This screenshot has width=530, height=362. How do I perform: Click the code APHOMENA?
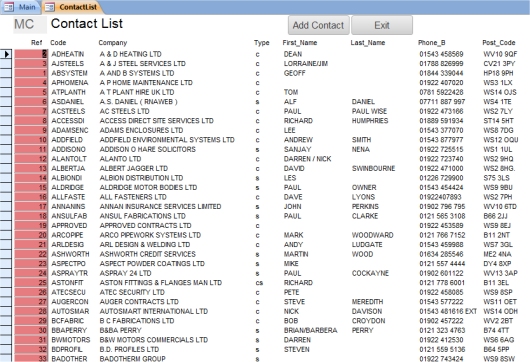point(70,82)
